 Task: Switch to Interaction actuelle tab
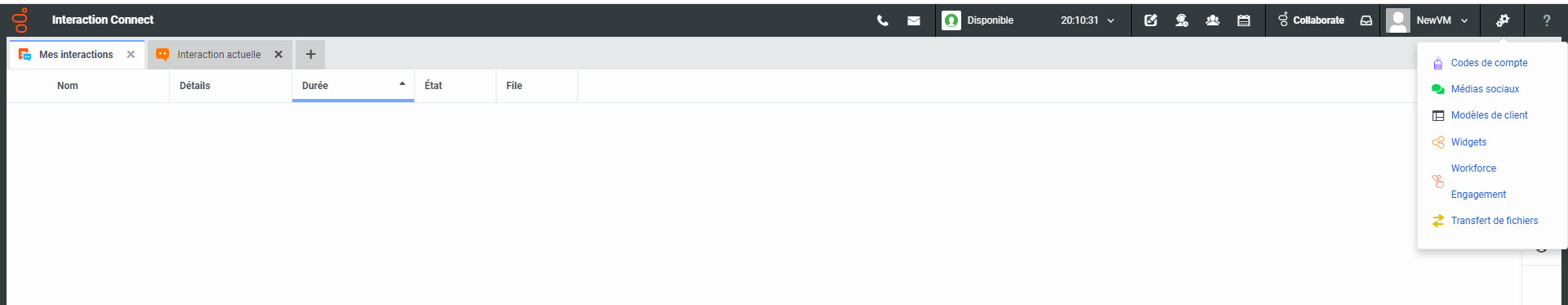click(x=219, y=55)
